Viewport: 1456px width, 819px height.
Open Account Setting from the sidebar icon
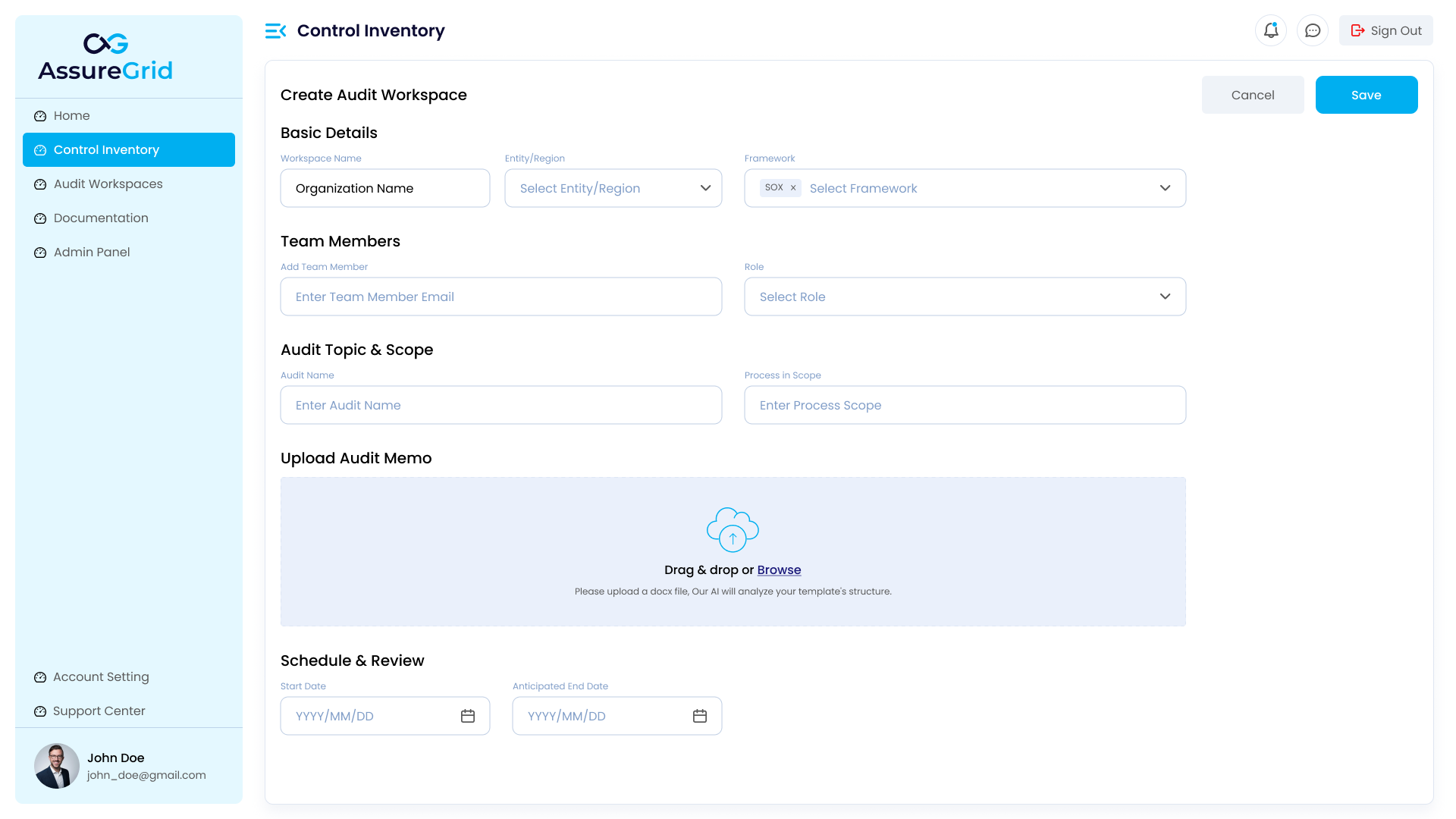40,676
